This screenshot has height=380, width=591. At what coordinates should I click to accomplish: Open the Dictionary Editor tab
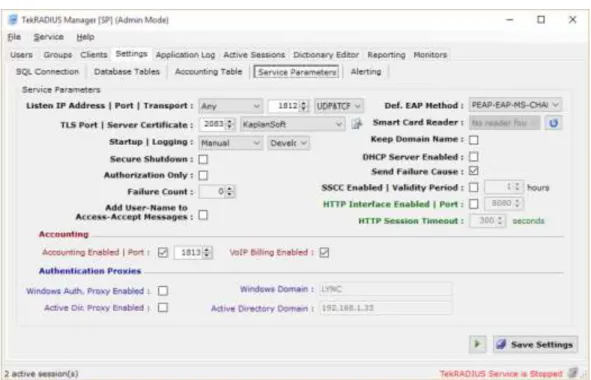point(326,55)
